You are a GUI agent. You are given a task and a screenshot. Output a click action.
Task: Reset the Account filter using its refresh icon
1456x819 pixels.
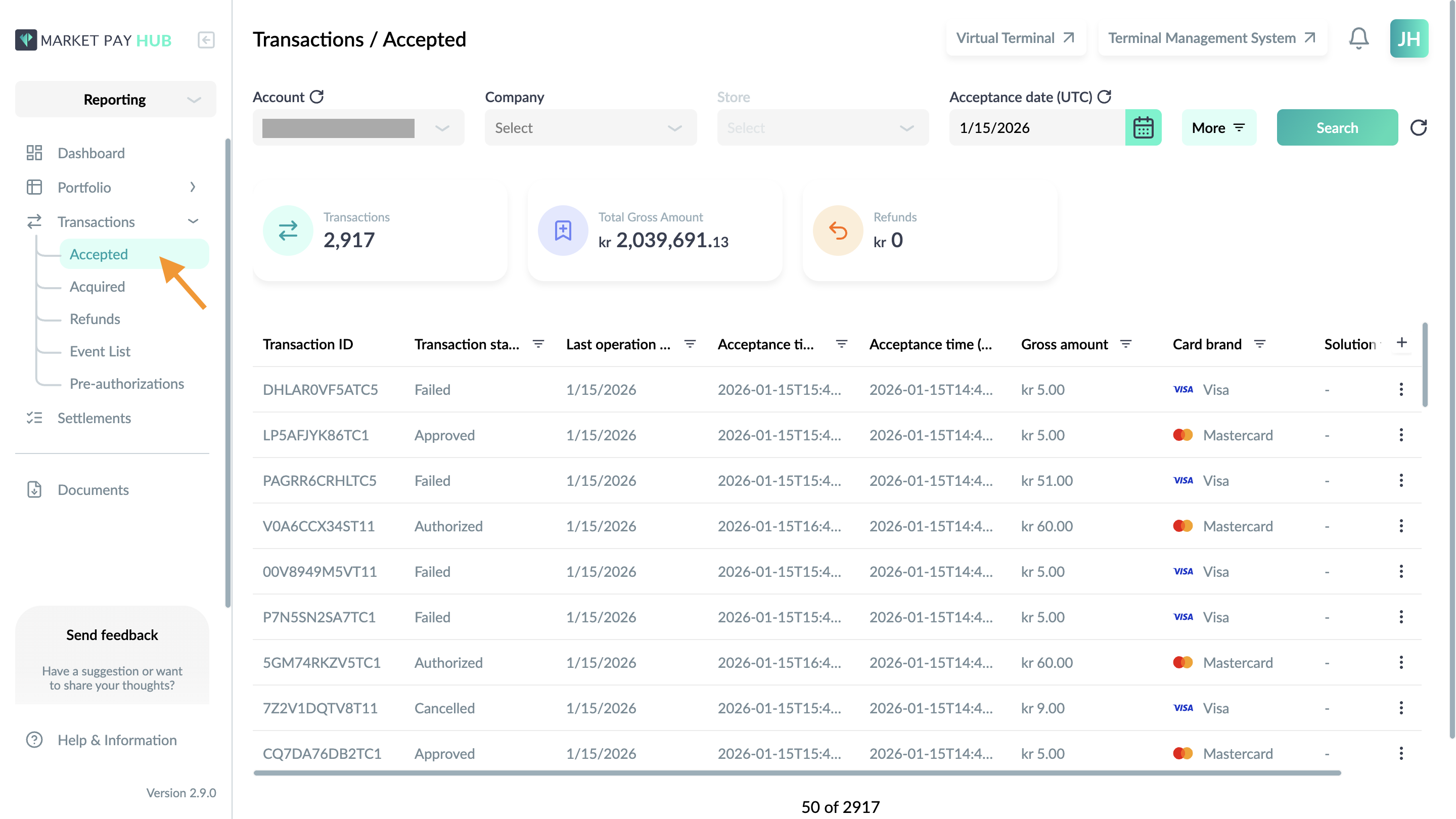(x=317, y=97)
